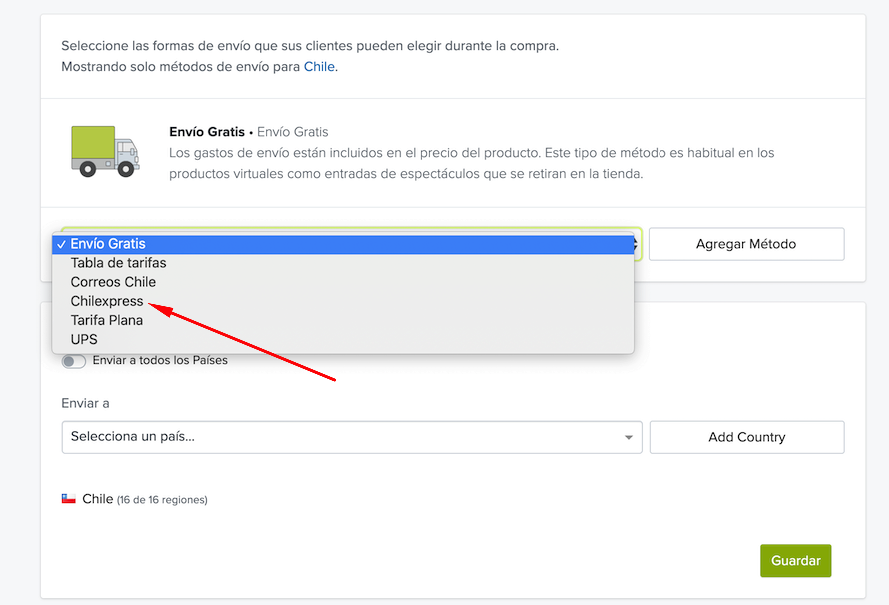
Task: Choose Tabla de tarifas from the list
Action: [x=118, y=263]
